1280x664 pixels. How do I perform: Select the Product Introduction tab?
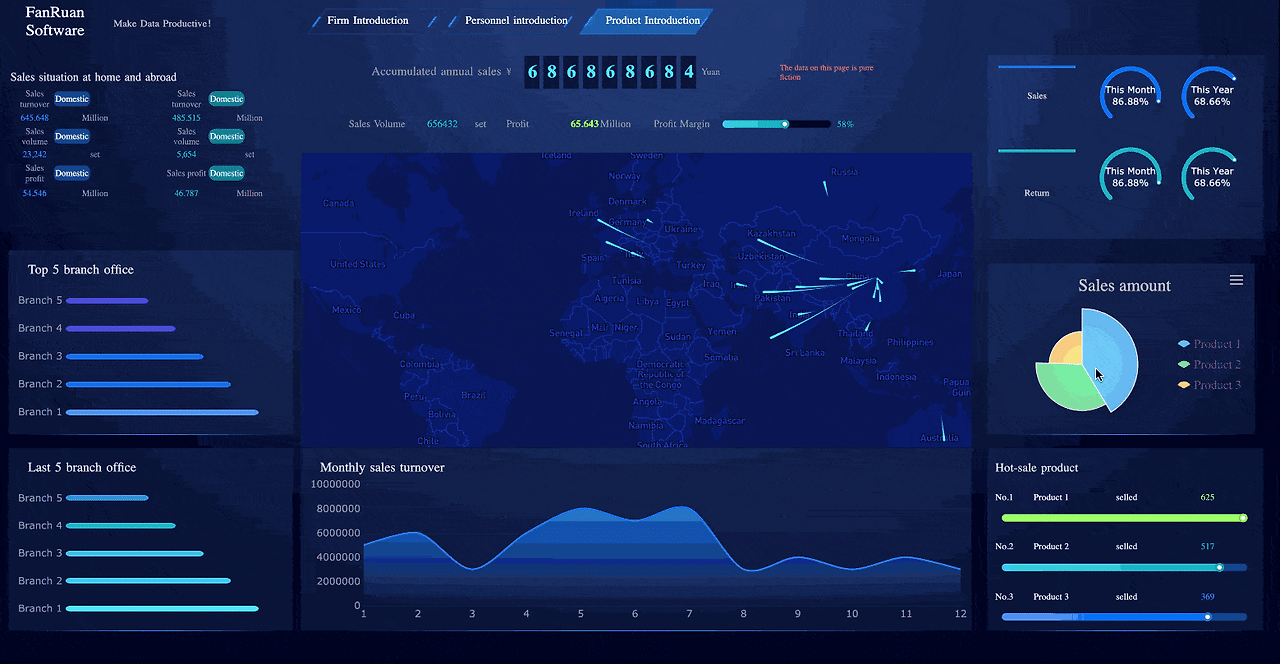coord(652,20)
